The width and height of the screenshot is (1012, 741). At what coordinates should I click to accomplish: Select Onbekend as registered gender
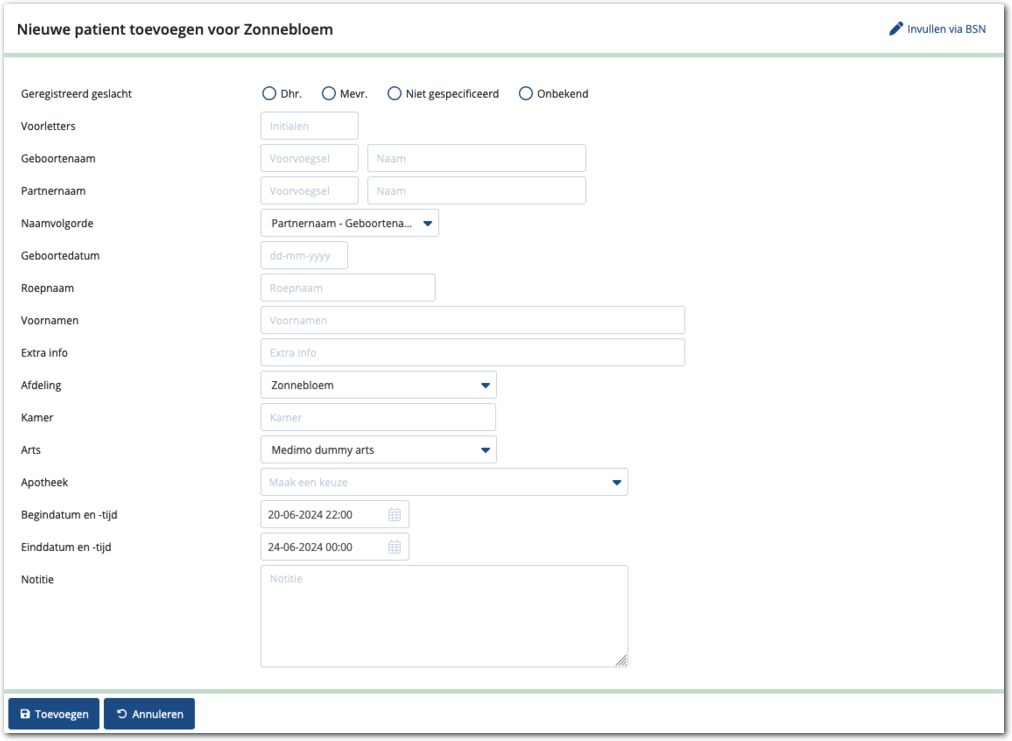[x=526, y=94]
